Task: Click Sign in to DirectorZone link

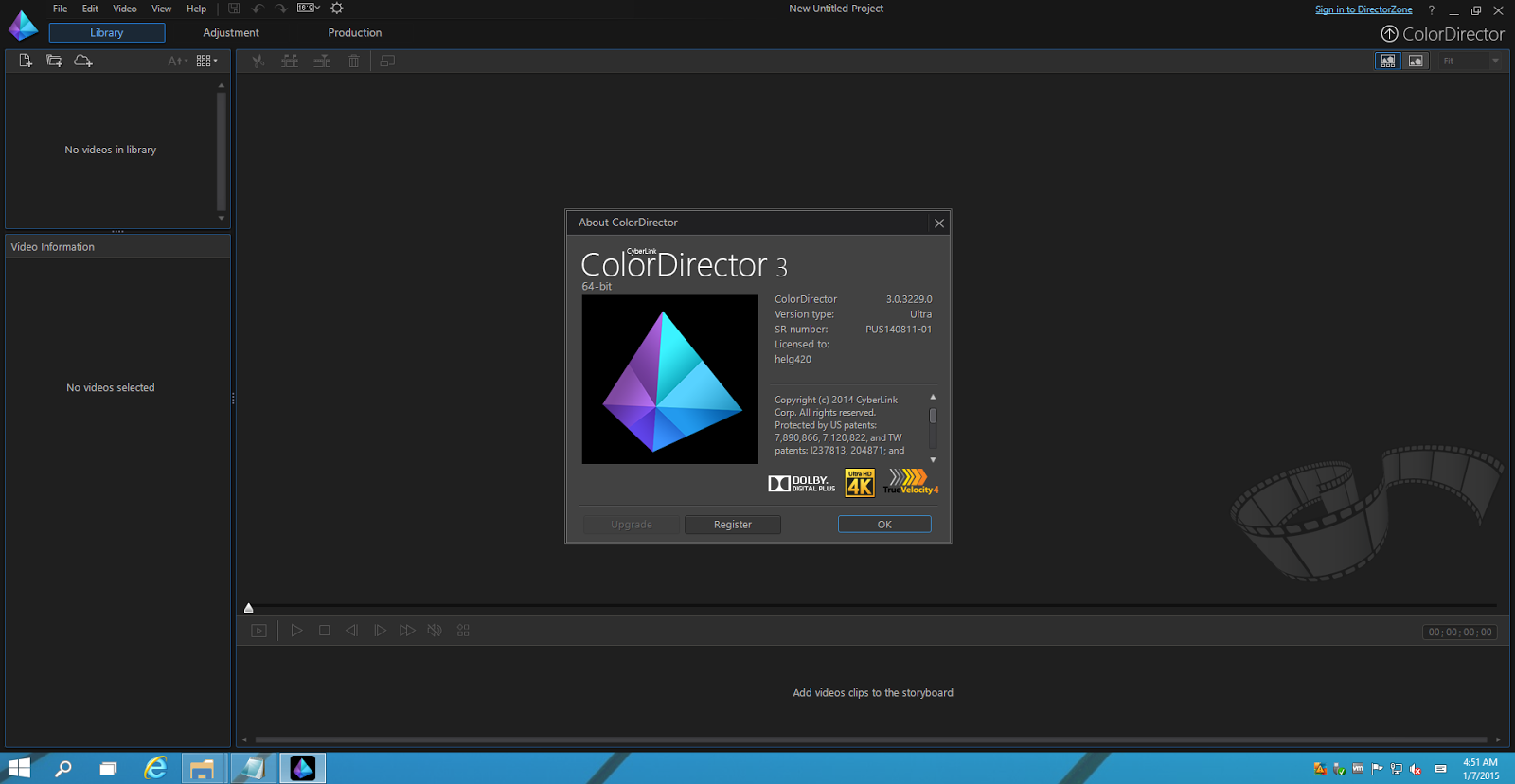Action: [1363, 9]
